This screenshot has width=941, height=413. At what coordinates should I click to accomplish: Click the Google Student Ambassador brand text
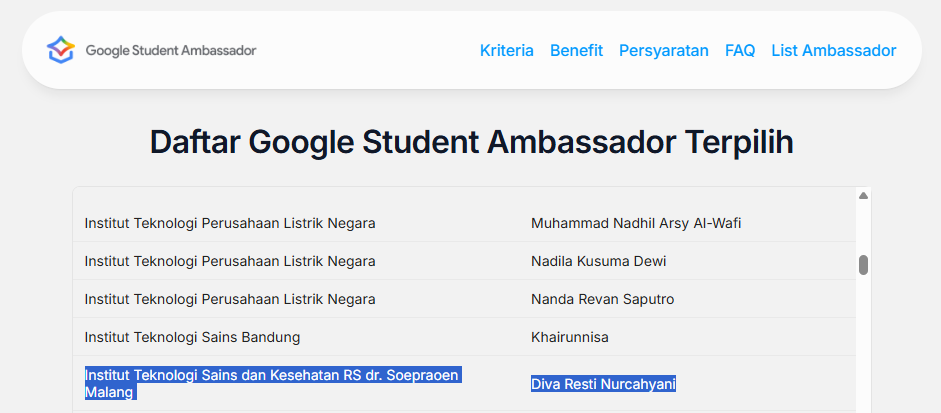(171, 50)
